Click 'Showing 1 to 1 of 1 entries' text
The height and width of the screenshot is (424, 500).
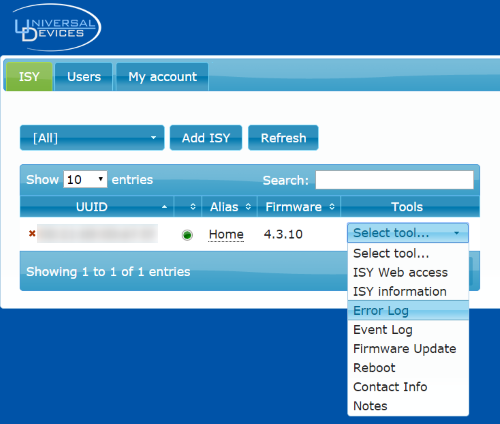point(108,272)
